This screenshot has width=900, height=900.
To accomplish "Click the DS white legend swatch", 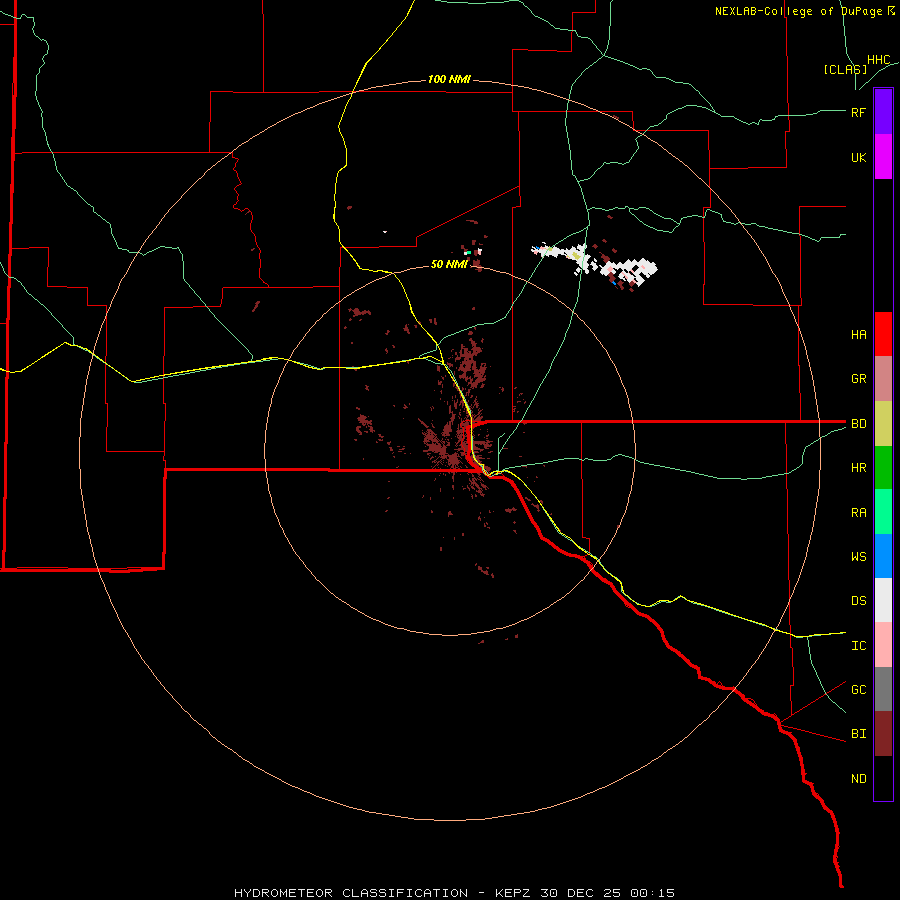I will (x=883, y=600).
